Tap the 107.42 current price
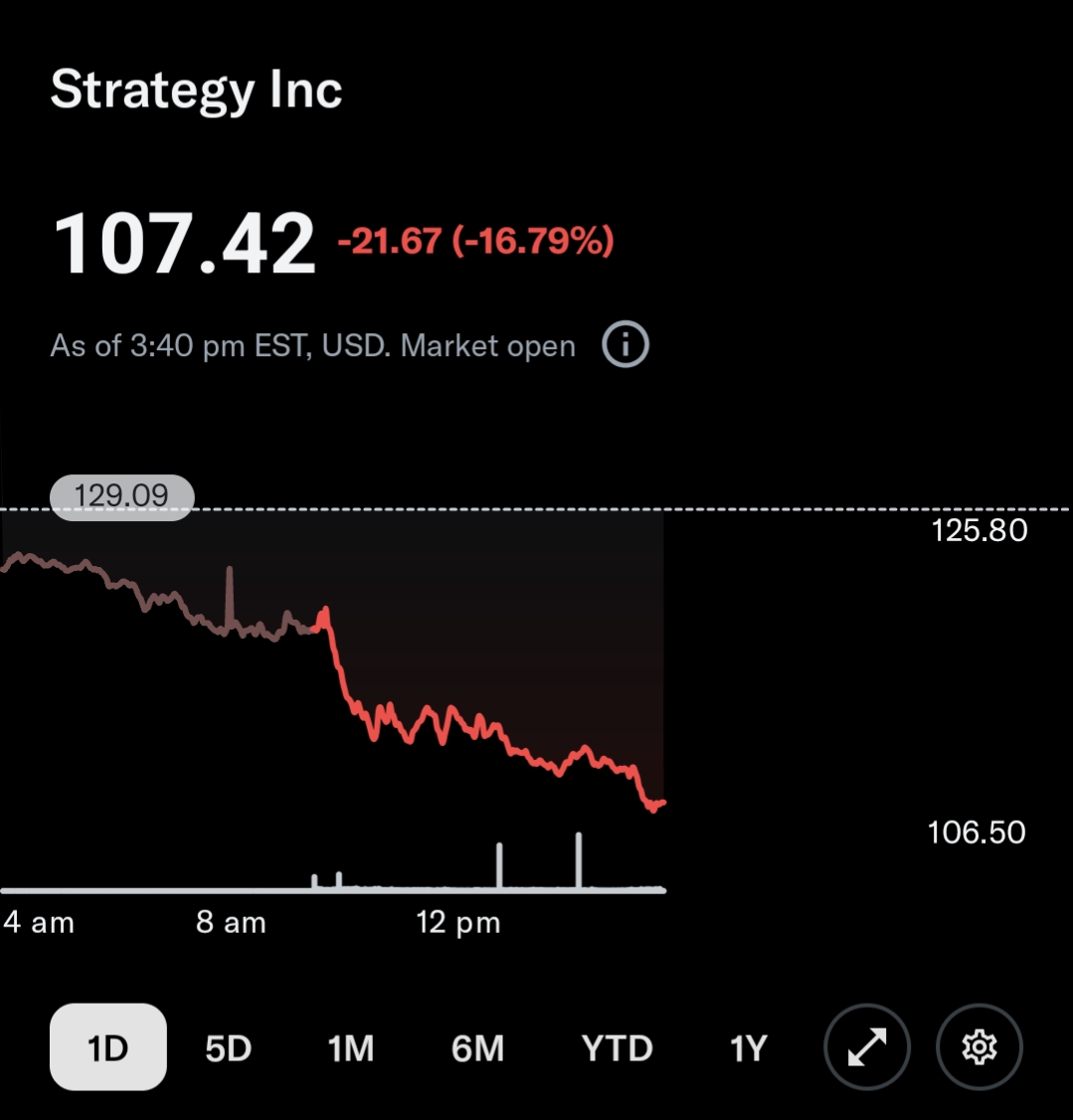Image resolution: width=1073 pixels, height=1120 pixels. [184, 244]
